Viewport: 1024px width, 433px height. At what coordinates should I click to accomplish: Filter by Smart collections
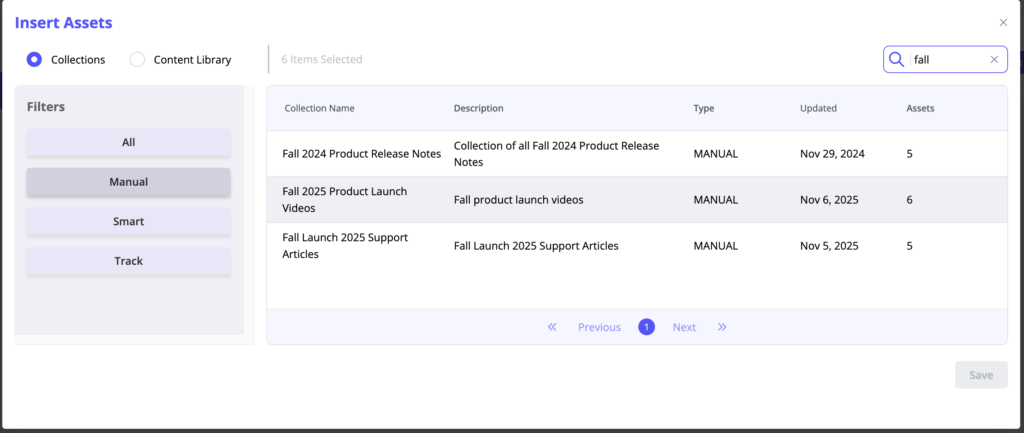coord(128,221)
